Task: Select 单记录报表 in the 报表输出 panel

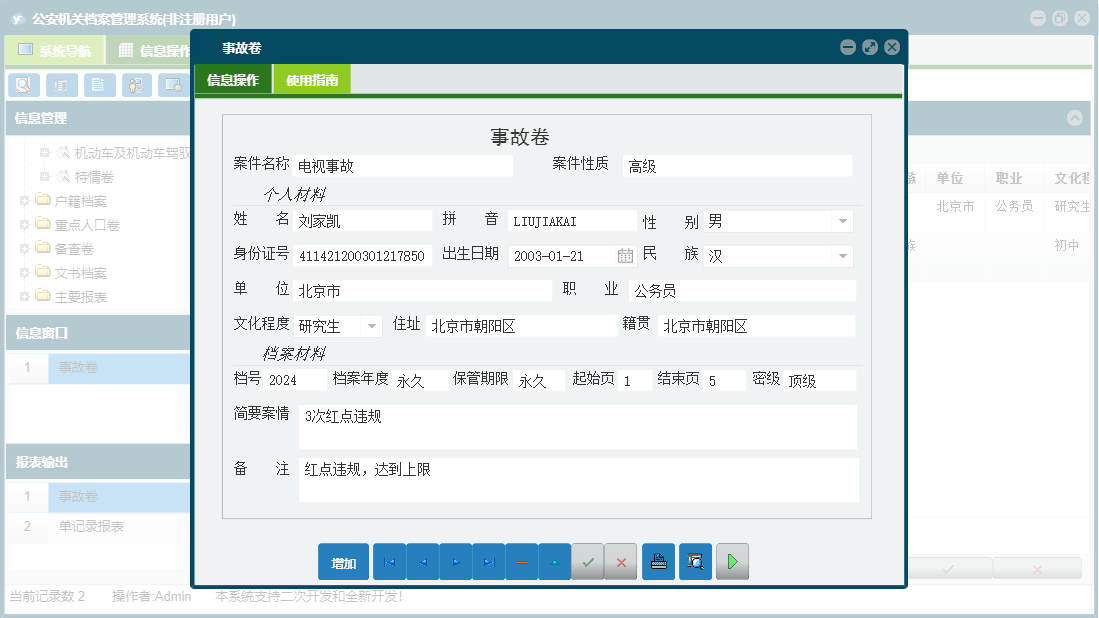Action: (92, 527)
